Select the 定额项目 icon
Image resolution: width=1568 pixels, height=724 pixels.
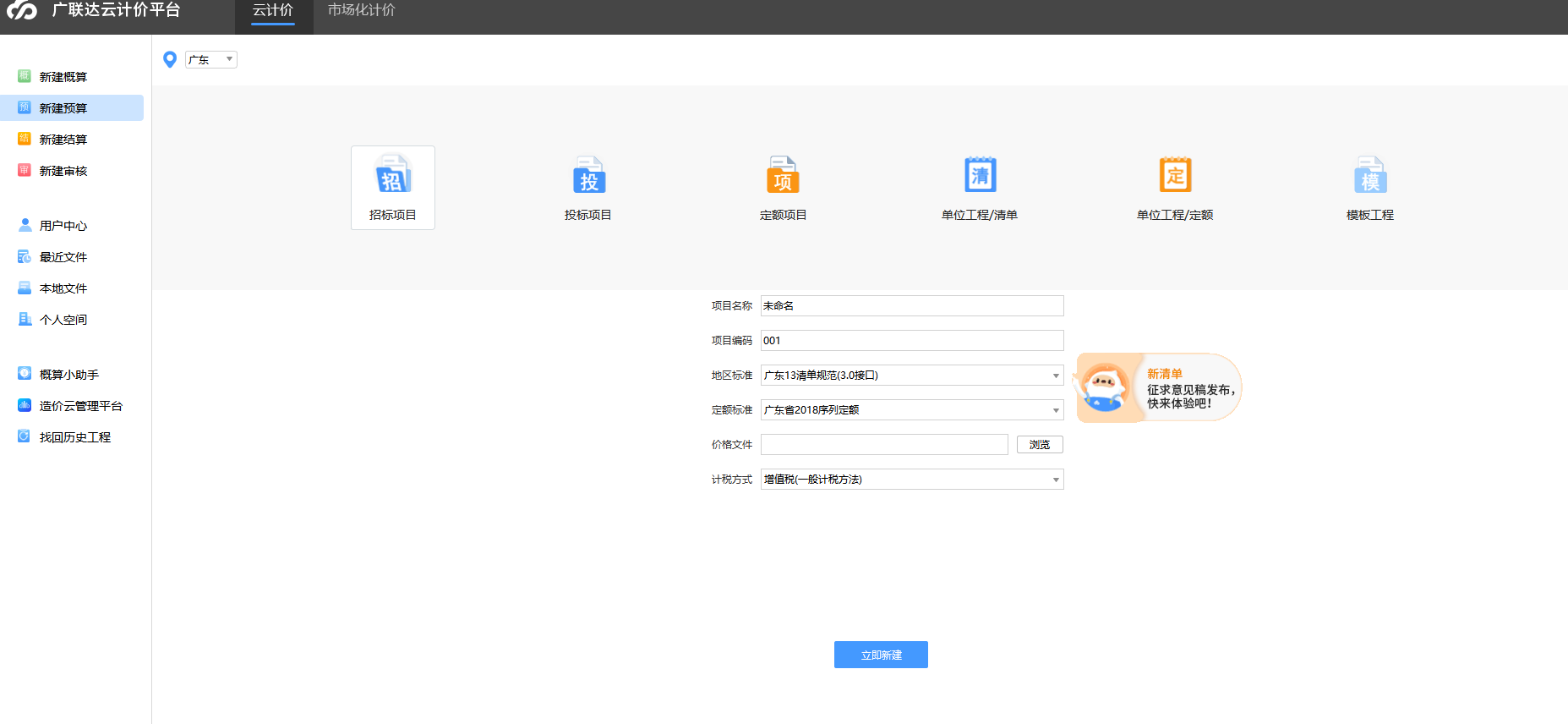click(x=784, y=174)
